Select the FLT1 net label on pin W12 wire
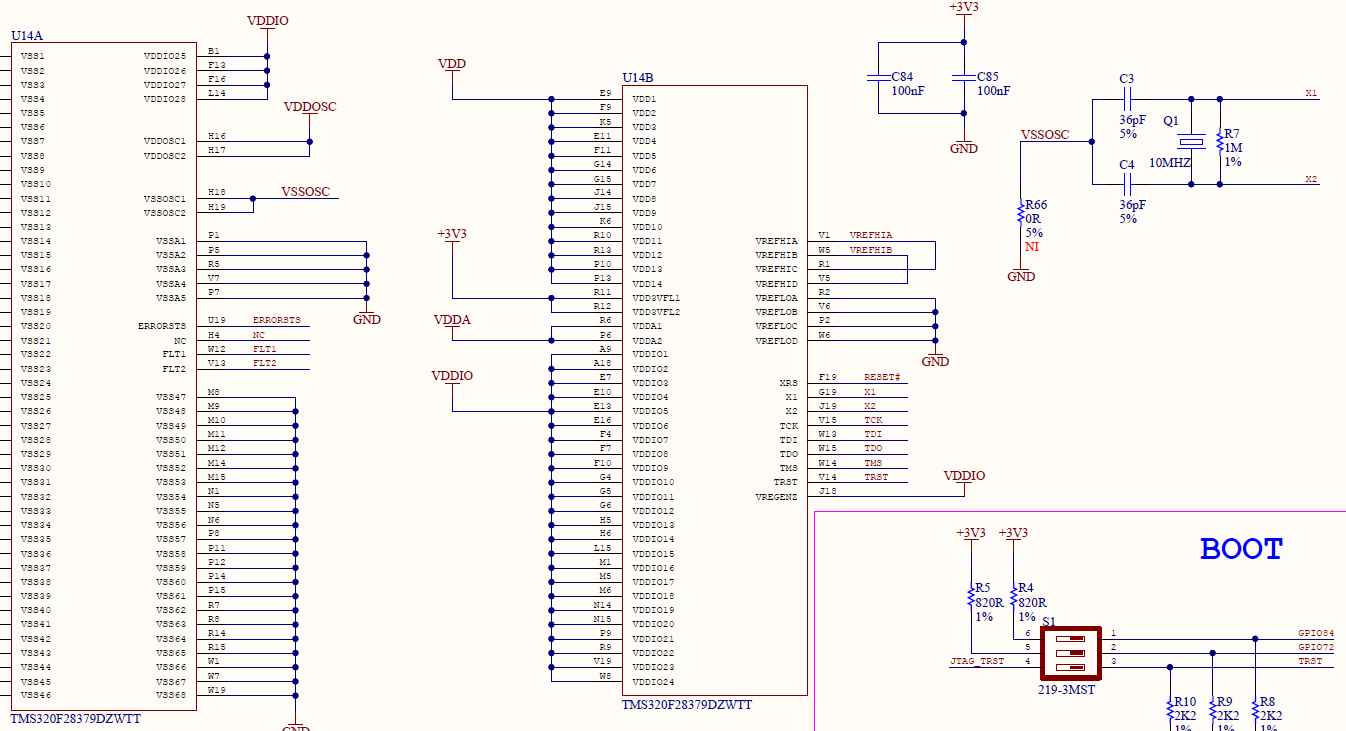 265,349
